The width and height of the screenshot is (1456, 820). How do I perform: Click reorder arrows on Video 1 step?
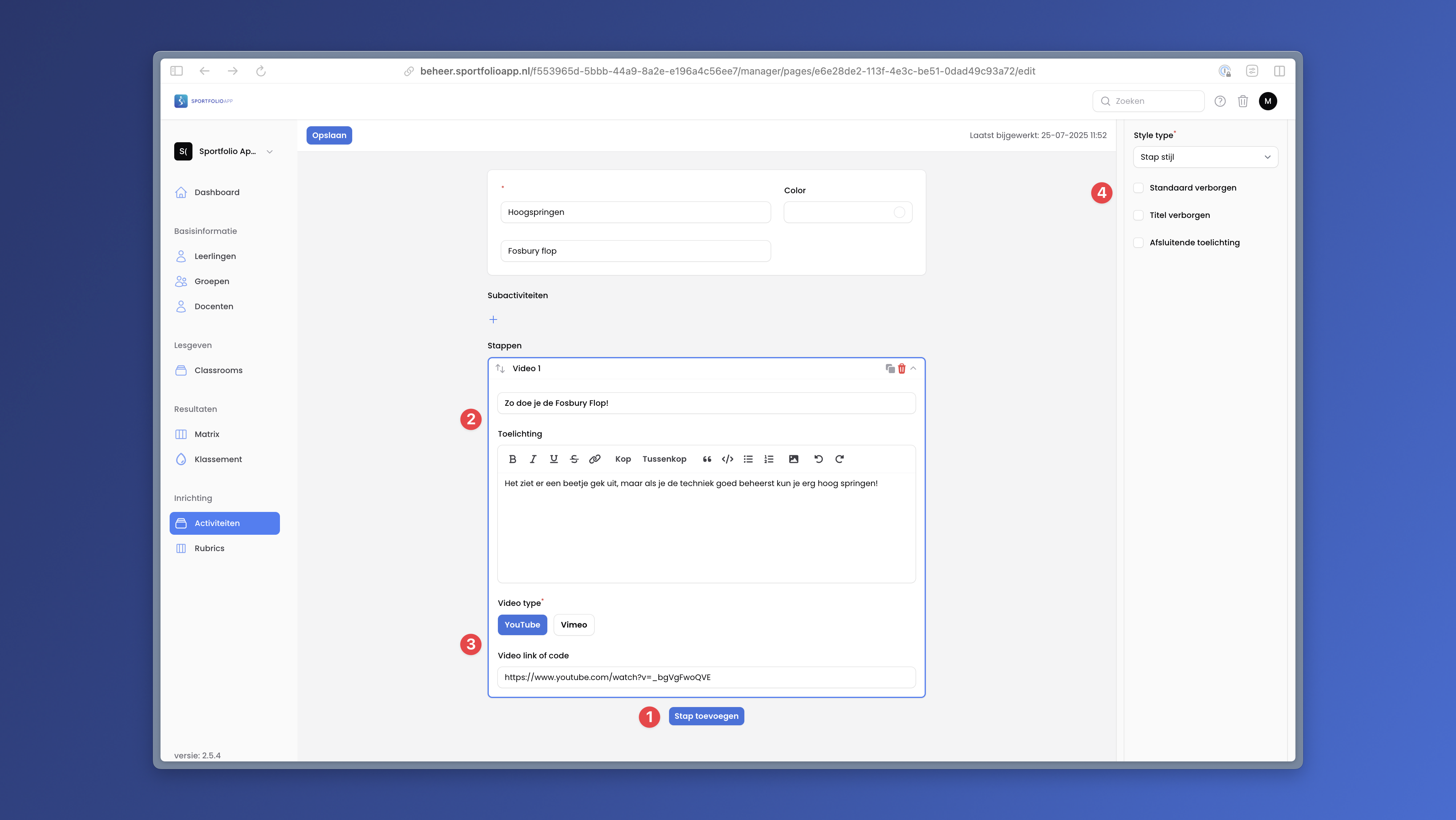[500, 369]
